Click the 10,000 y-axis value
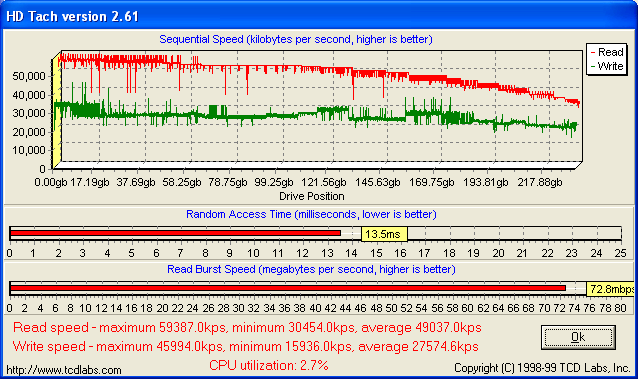This screenshot has width=638, height=384. pyautogui.click(x=29, y=150)
